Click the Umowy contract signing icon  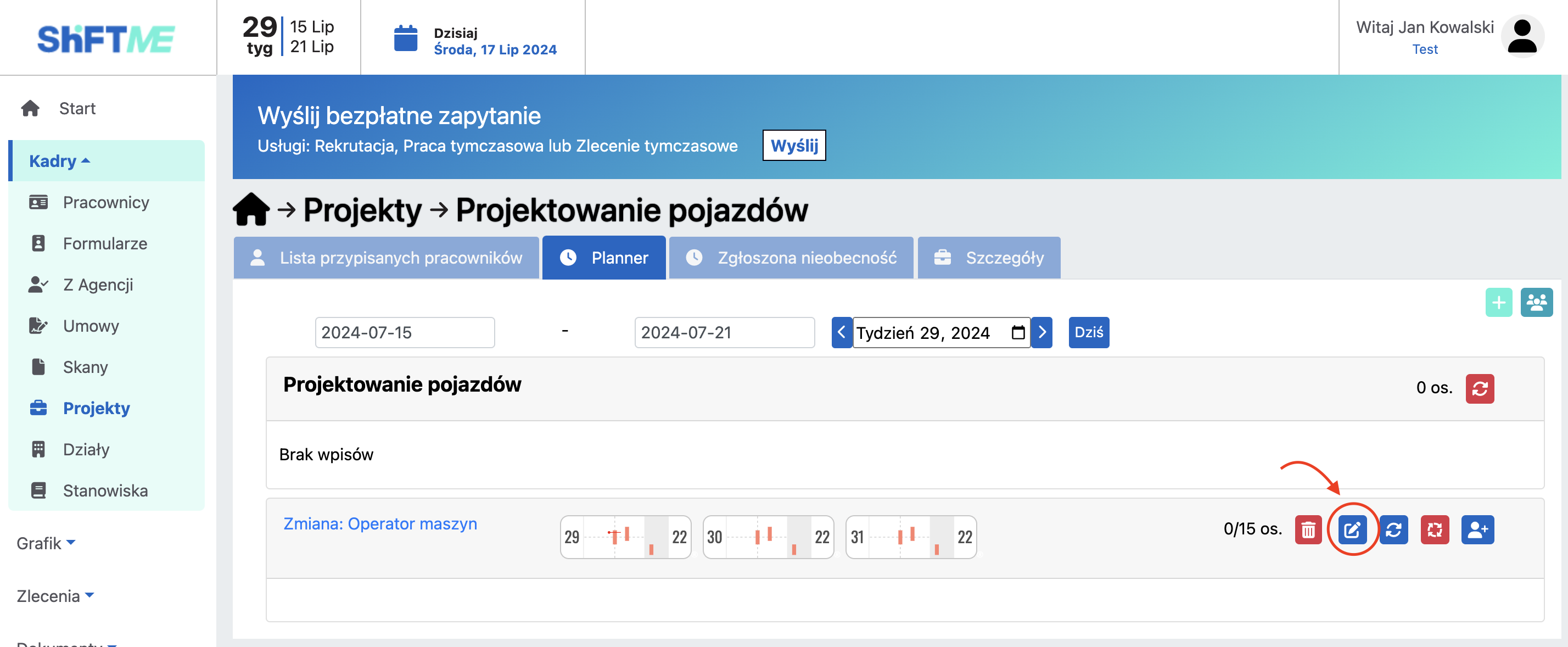tap(38, 326)
